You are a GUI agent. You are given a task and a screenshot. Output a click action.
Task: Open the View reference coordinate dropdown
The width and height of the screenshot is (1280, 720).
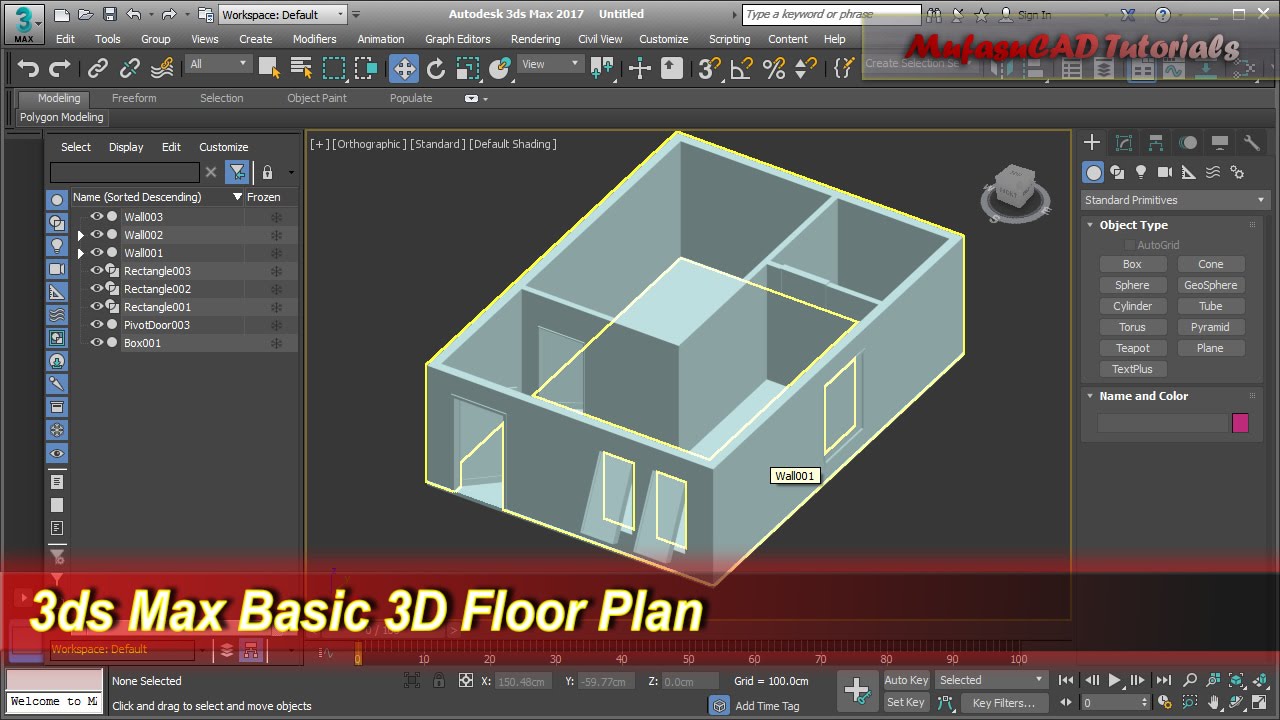tap(551, 64)
